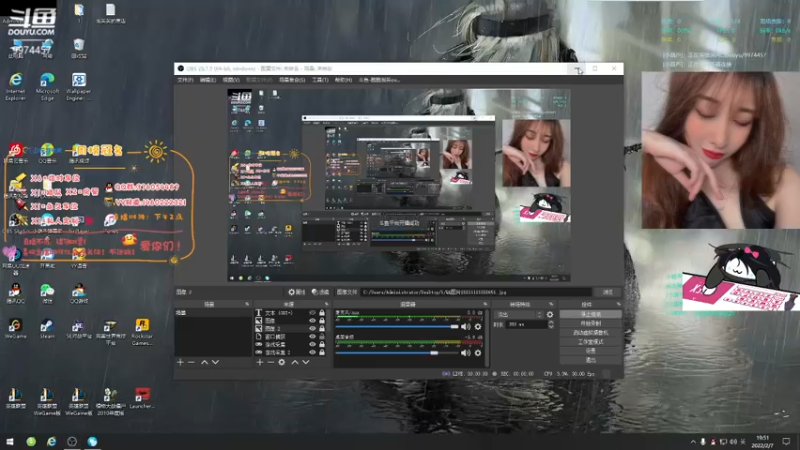800x450 pixels.
Task: Select the WeGame desktop shortcut
Action: (x=15, y=329)
